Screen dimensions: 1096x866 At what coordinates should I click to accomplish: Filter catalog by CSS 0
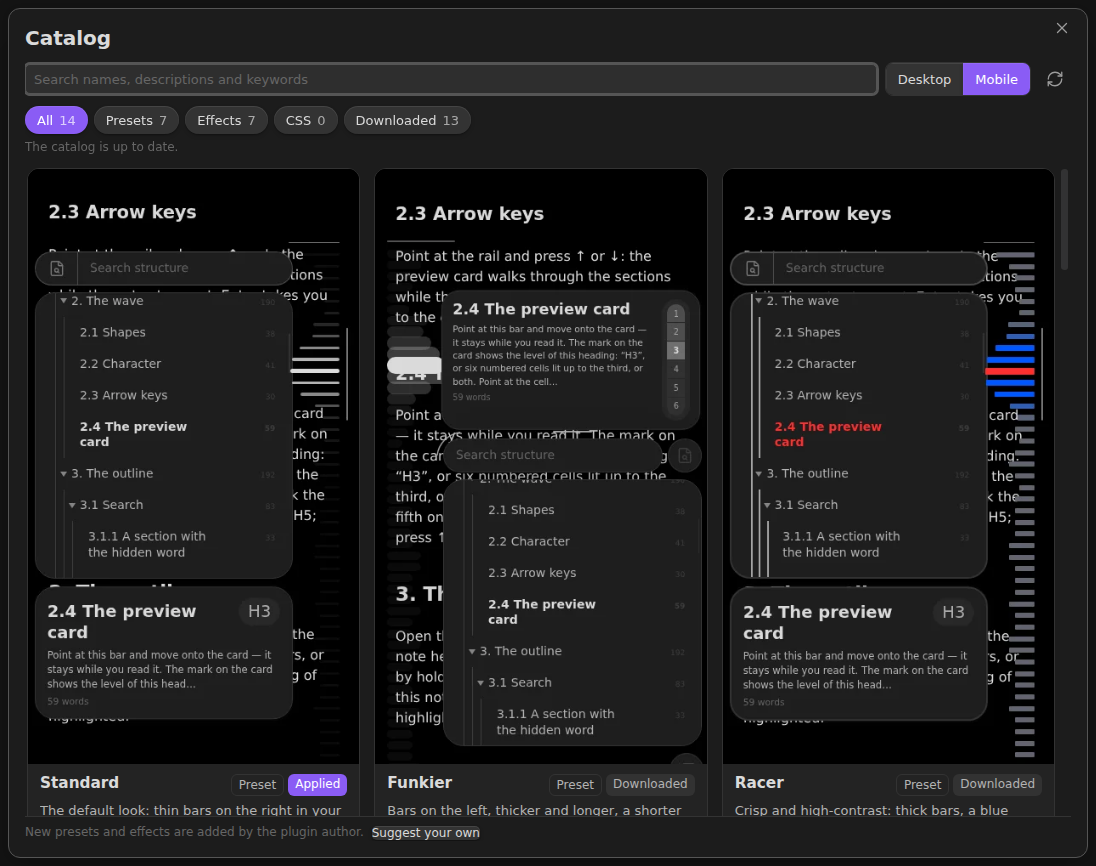click(305, 120)
